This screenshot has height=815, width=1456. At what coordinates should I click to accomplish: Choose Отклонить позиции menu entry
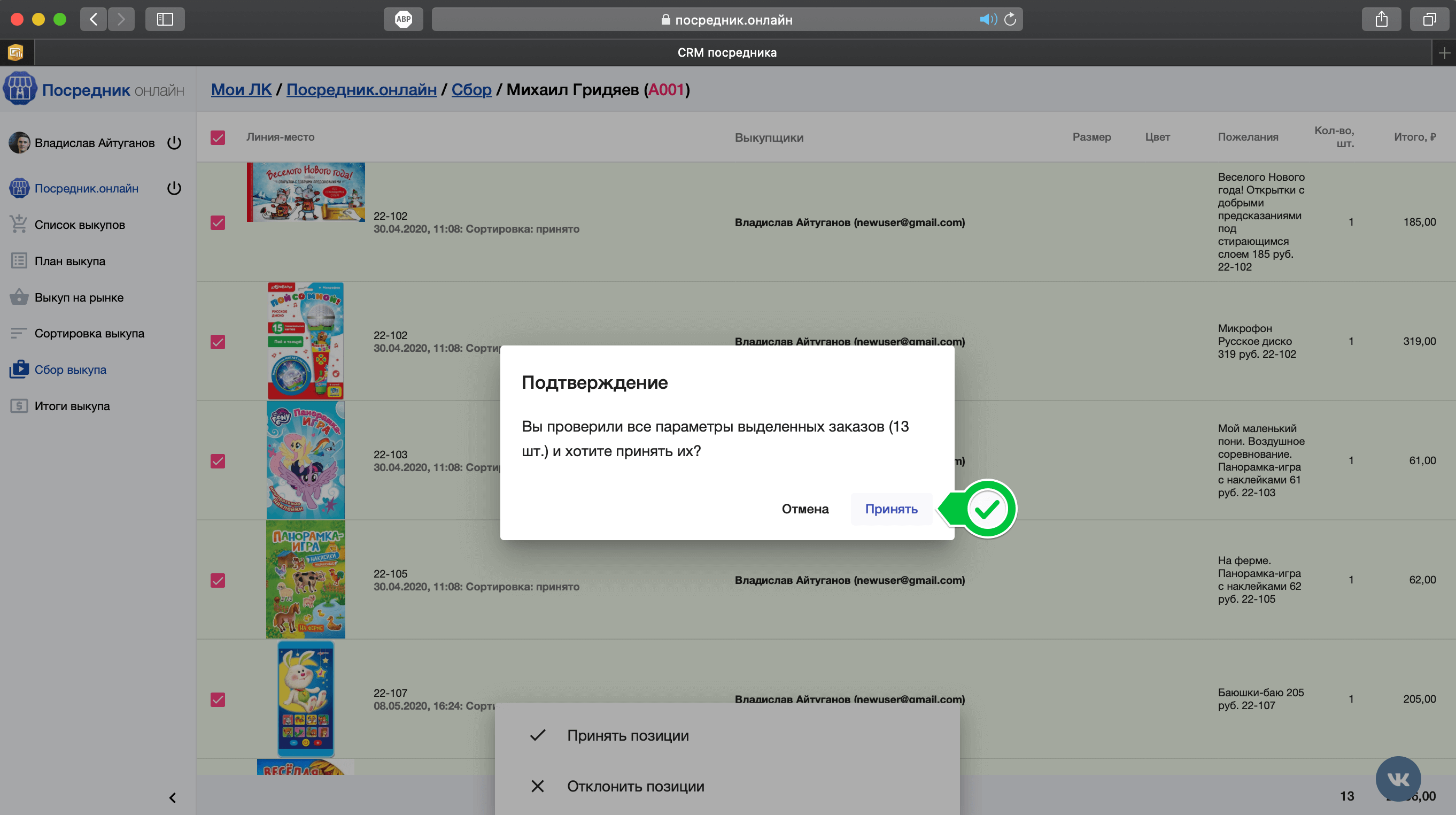(x=636, y=786)
